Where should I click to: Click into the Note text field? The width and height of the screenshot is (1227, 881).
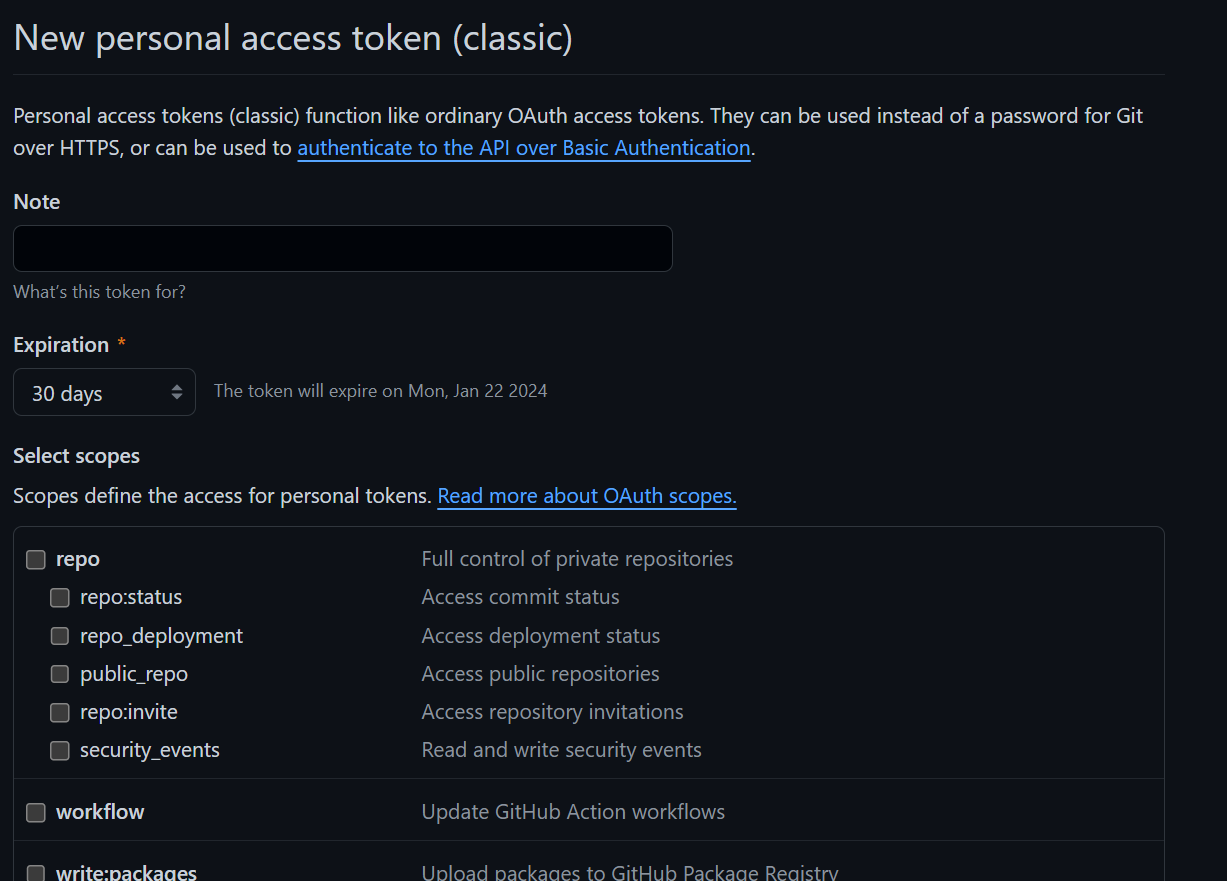coord(342,248)
